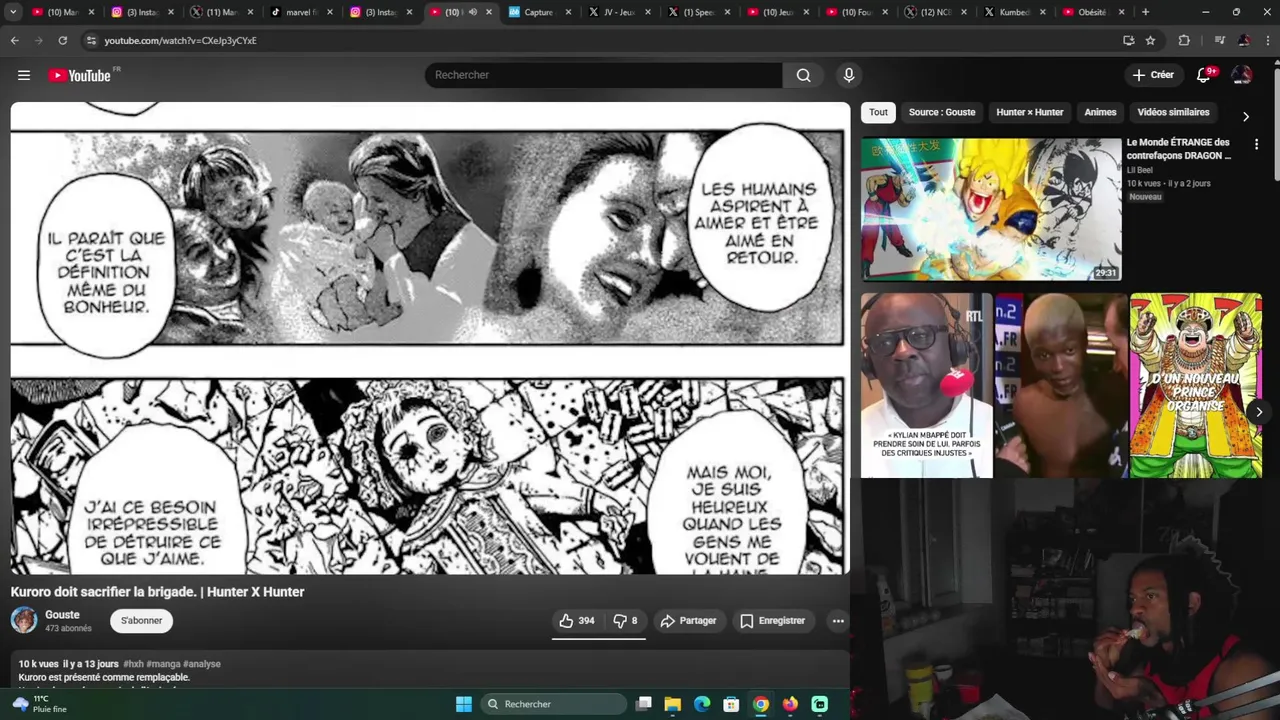
Task: Focus the YouTube Rechercher search field
Action: (x=604, y=75)
